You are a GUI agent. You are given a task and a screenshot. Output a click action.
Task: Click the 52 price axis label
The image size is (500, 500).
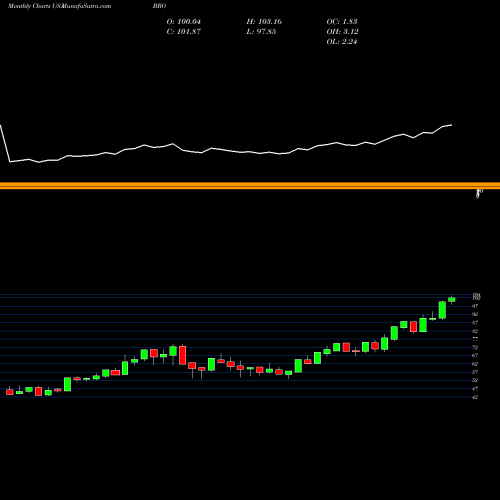point(475,380)
